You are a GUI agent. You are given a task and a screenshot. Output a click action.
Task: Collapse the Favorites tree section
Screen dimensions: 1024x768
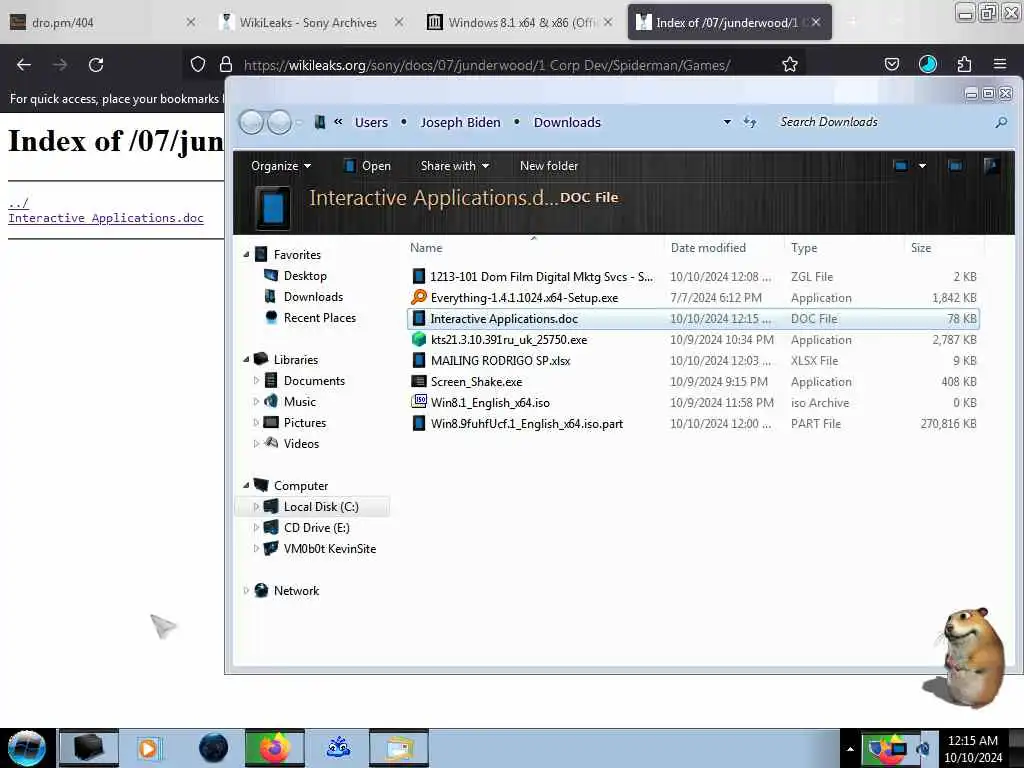[x=246, y=255]
